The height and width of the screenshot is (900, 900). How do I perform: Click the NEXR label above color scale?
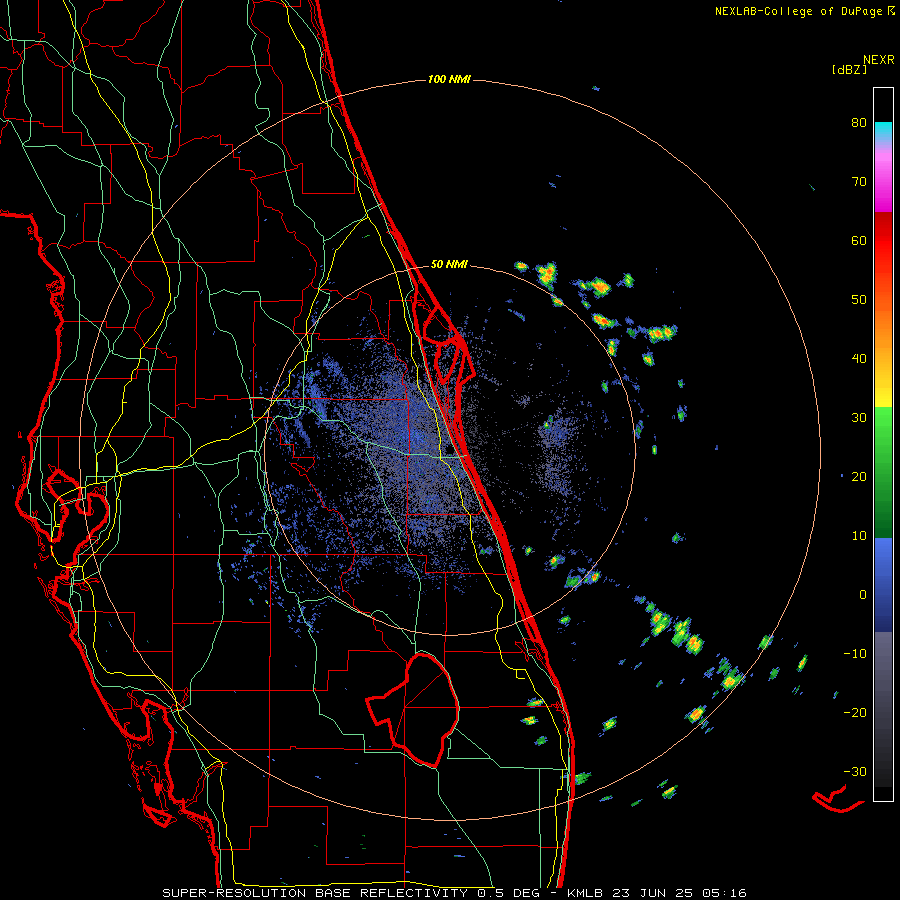click(x=879, y=60)
